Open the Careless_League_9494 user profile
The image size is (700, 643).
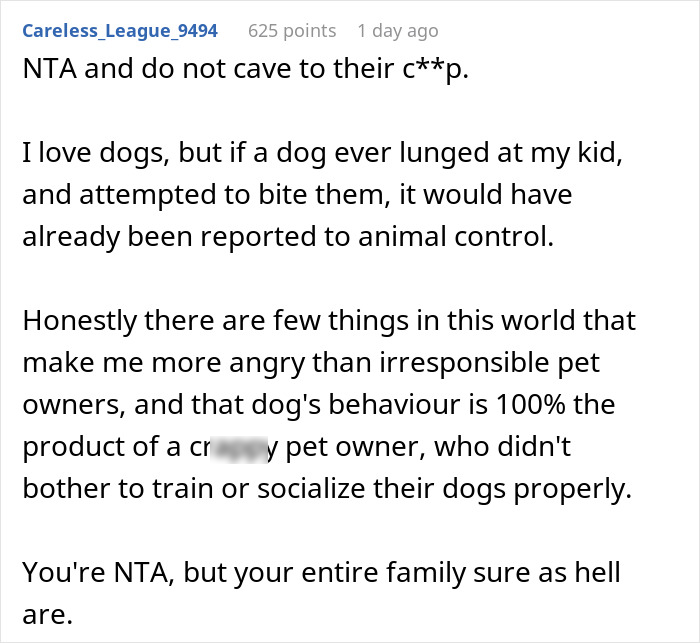coord(119,30)
